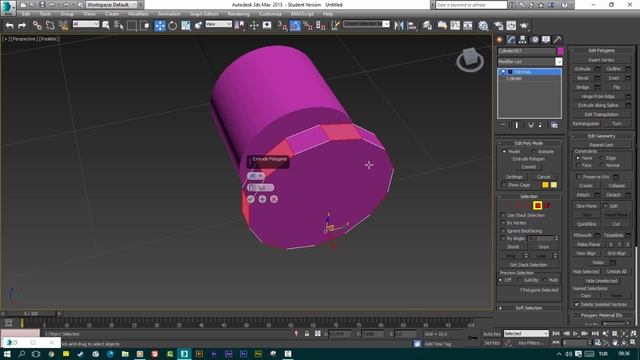Viewport: 640px width, 360px height.
Task: Open the Create command panel tab
Action: [x=500, y=40]
